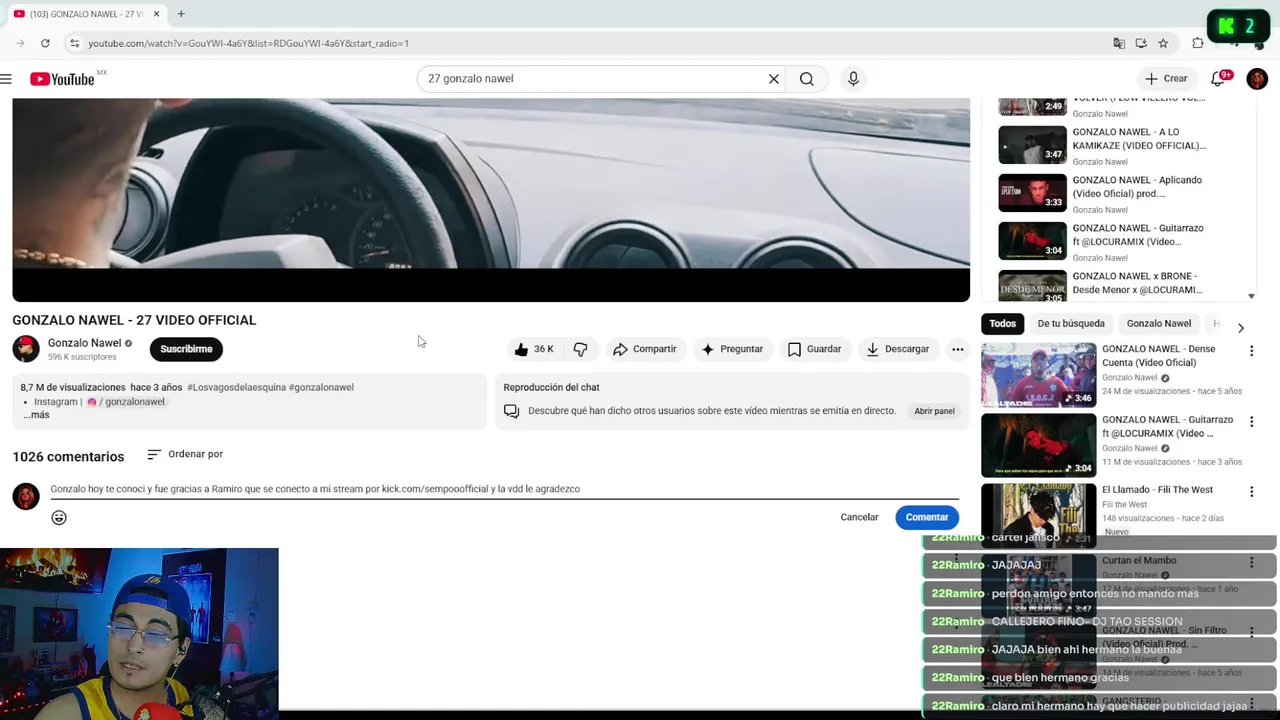Open emoji picker in comment box

tap(59, 517)
